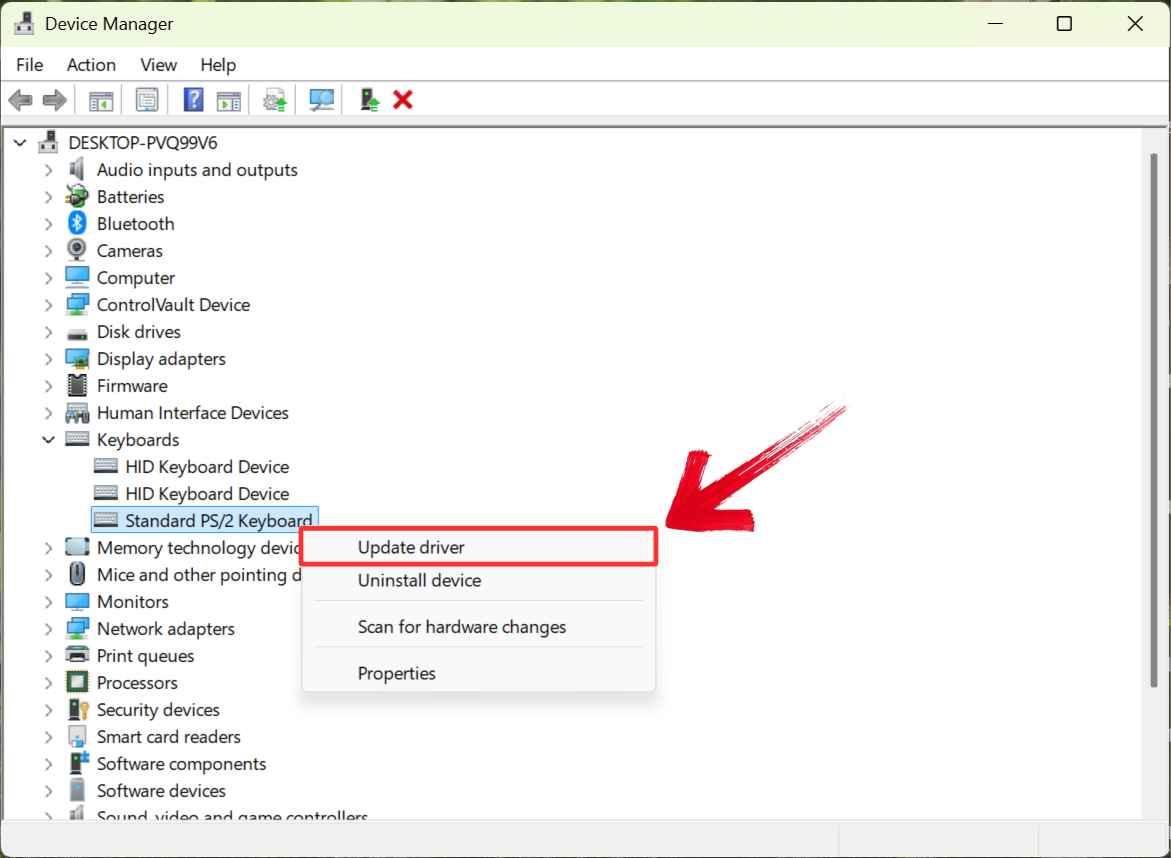The width and height of the screenshot is (1171, 858).
Task: Expand the Monitors category chevron
Action: [49, 602]
